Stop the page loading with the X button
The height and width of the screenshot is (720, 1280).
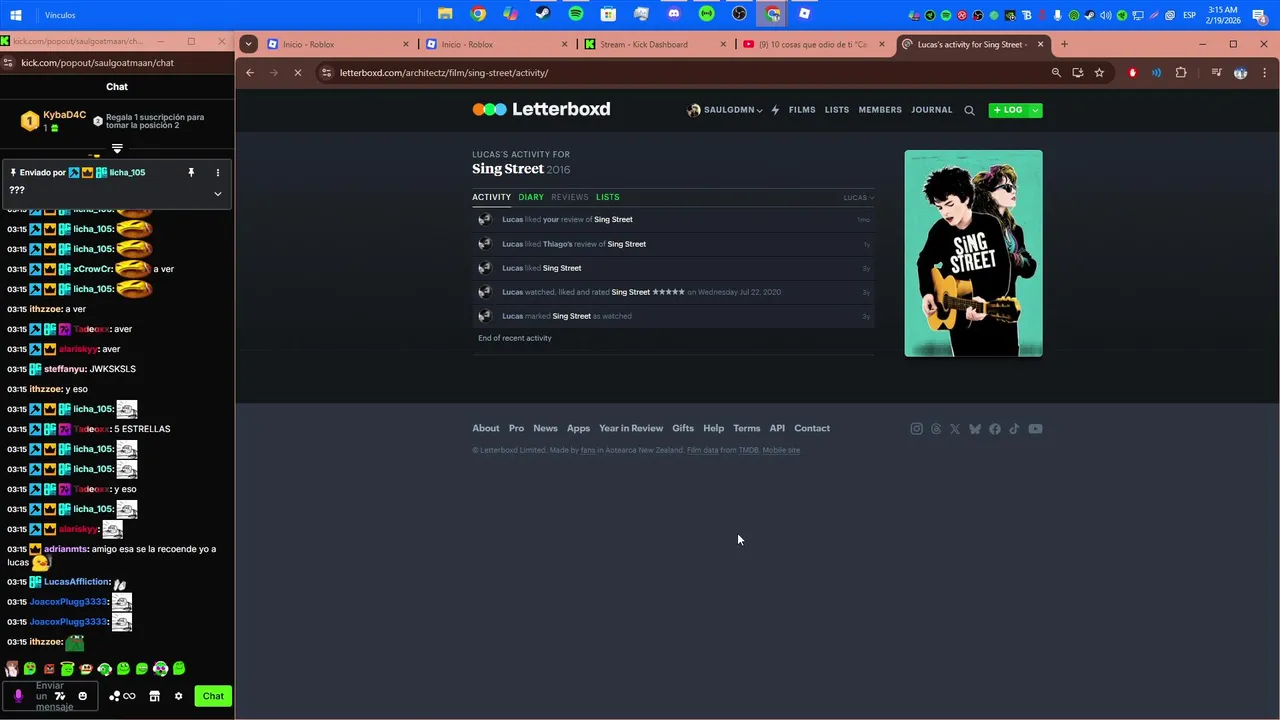coord(297,73)
